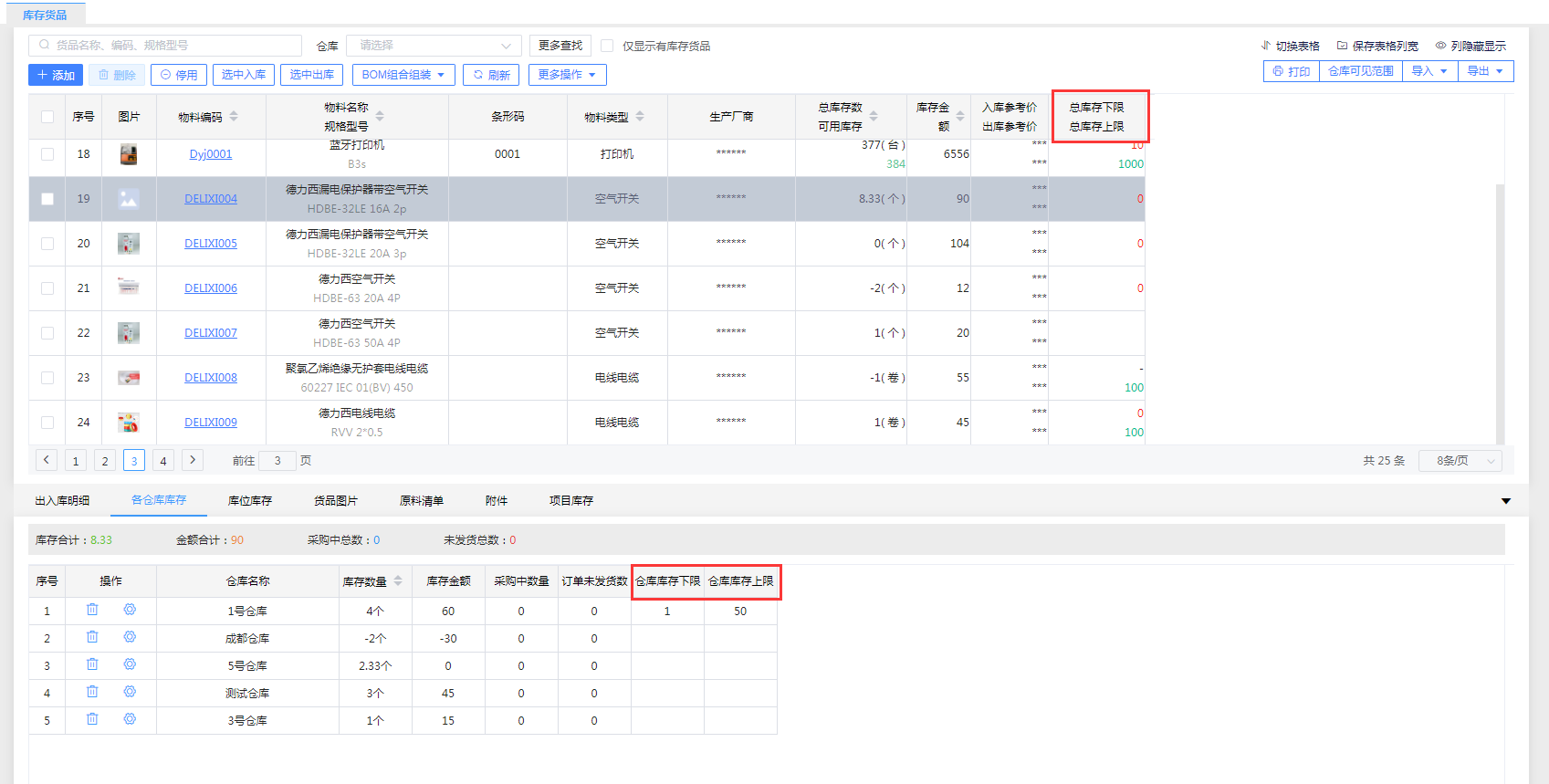The width and height of the screenshot is (1549, 784).
Task: Click the 刷新 refresh button
Action: [x=491, y=75]
